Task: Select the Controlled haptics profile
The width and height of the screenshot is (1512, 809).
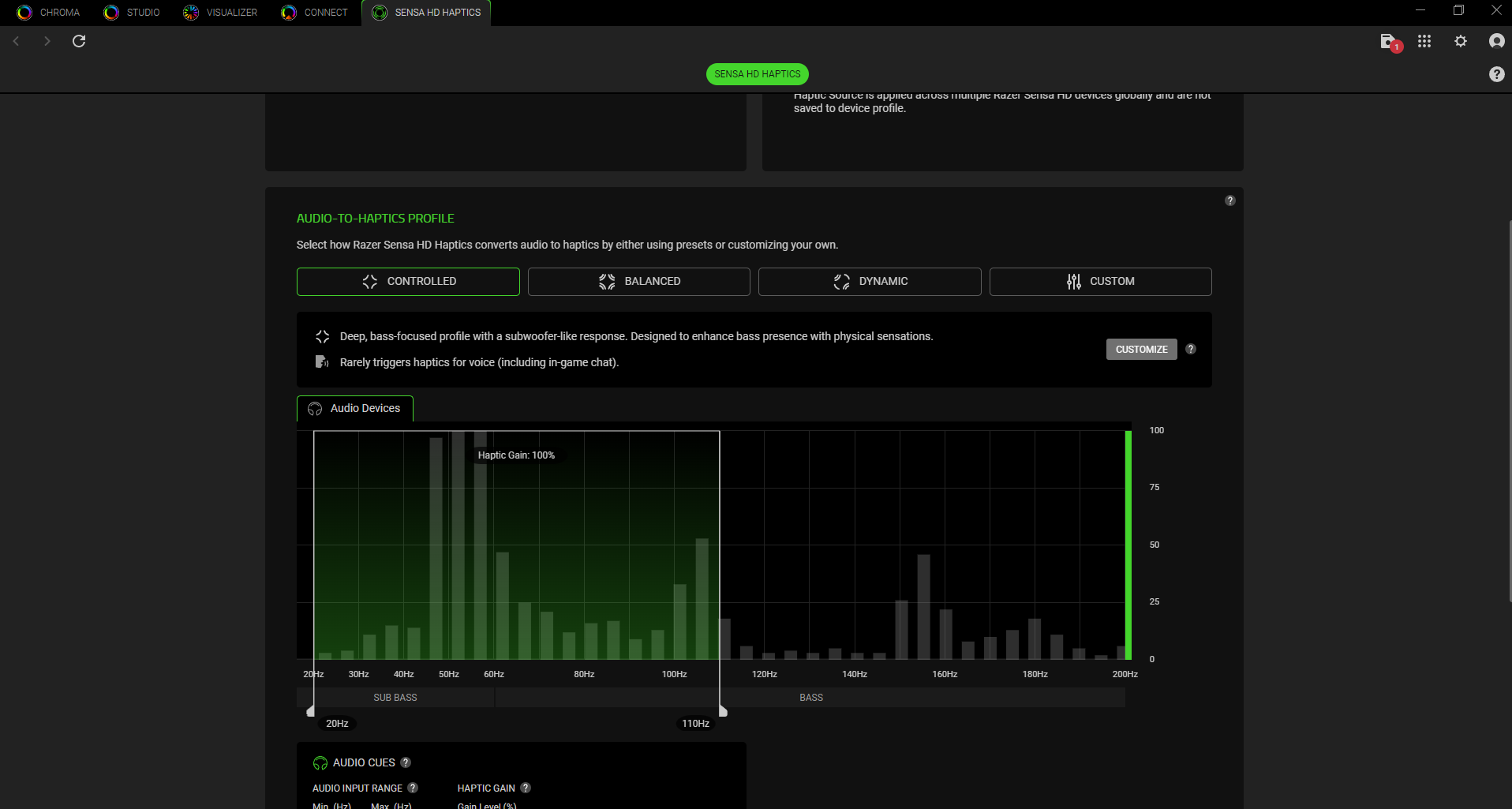Action: pyautogui.click(x=408, y=282)
